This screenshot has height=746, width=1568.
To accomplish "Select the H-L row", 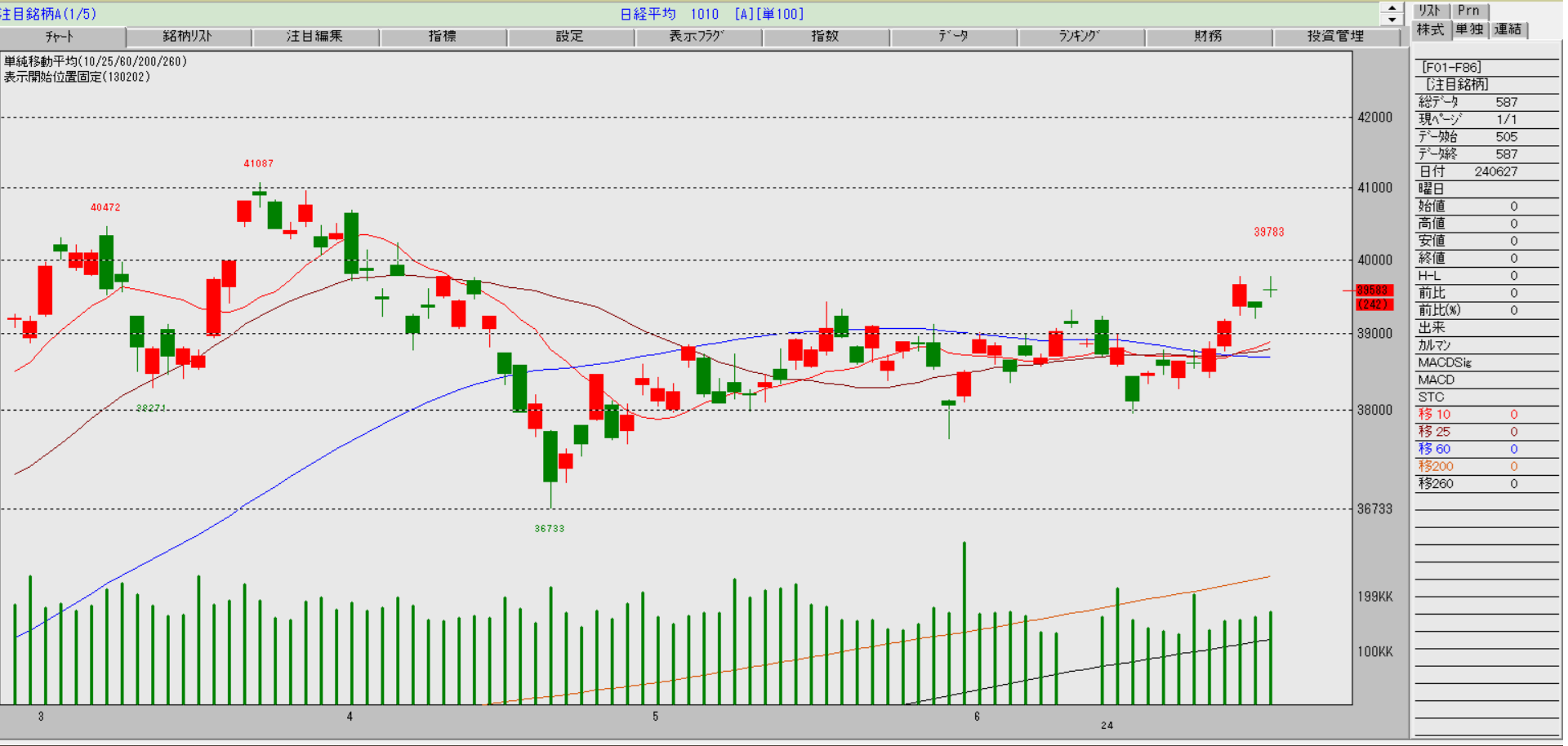I will coord(1486,276).
